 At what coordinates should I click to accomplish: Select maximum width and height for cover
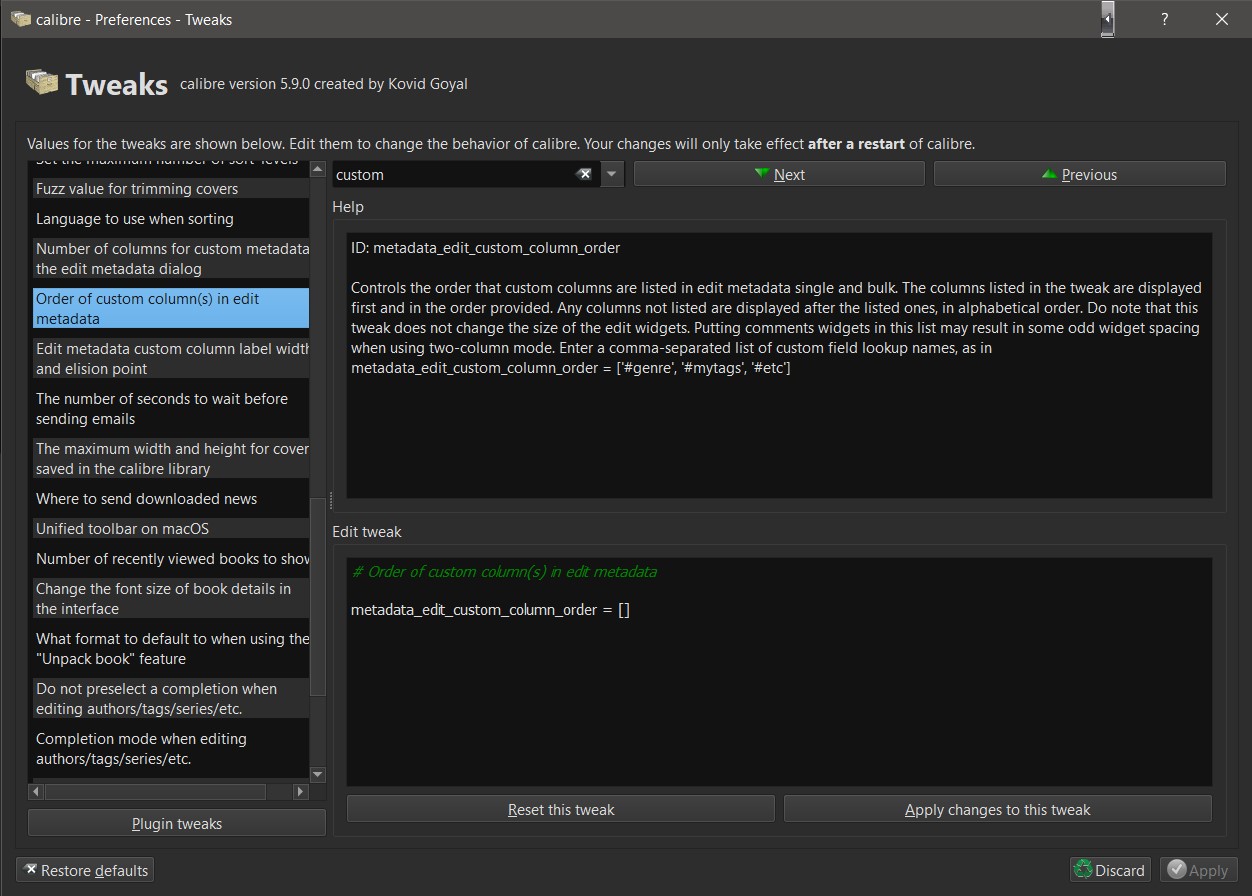(170, 459)
